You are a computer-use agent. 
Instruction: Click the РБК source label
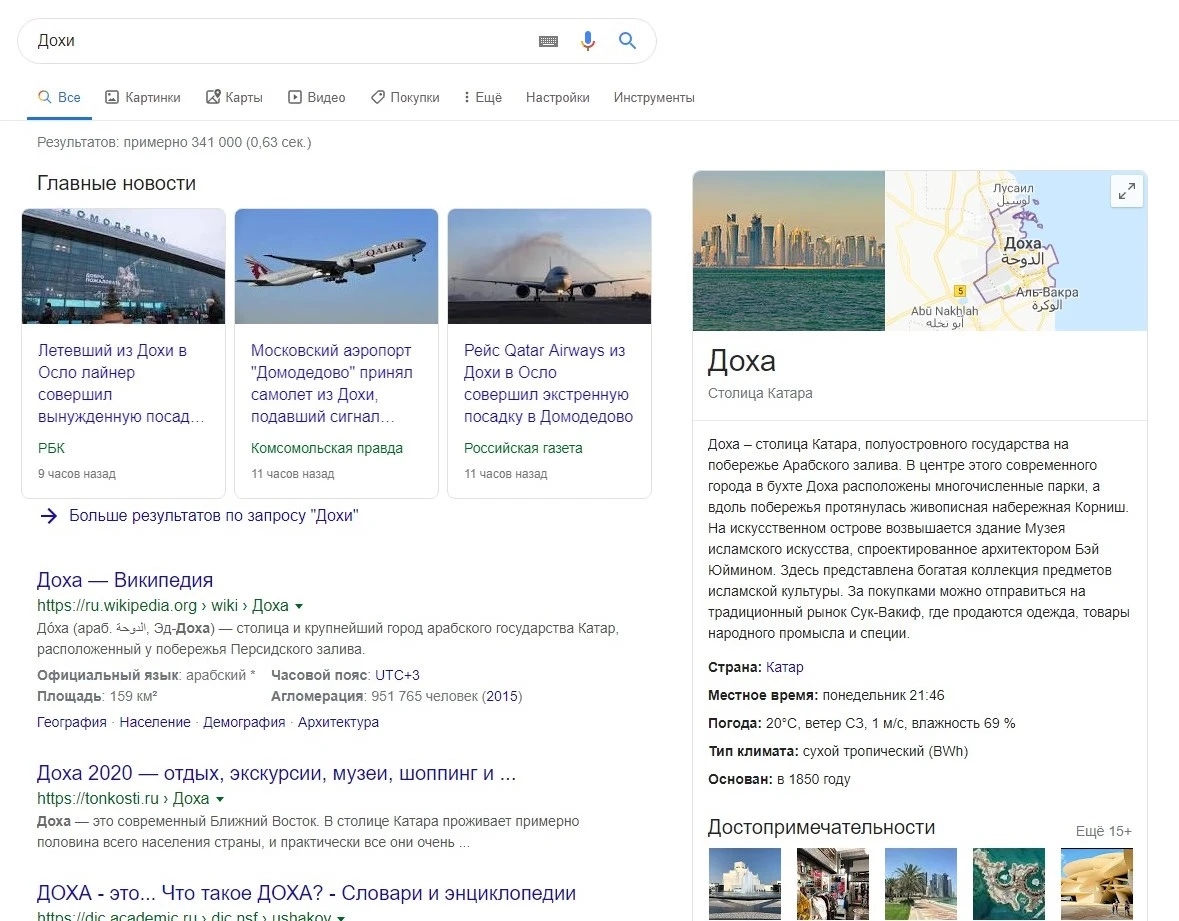[51, 448]
